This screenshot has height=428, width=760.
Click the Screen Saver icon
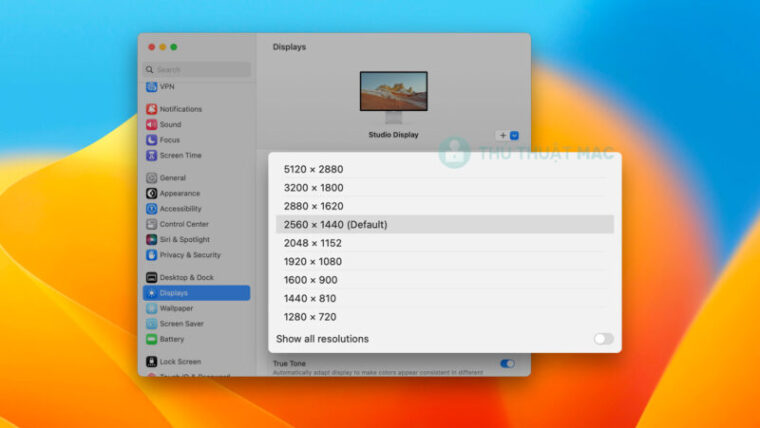coord(152,324)
